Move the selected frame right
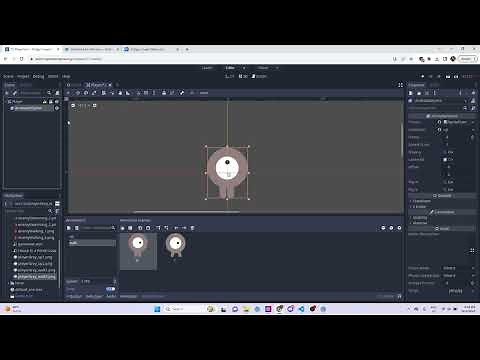Image resolution: width=480 pixels, height=360 pixels. click(184, 228)
